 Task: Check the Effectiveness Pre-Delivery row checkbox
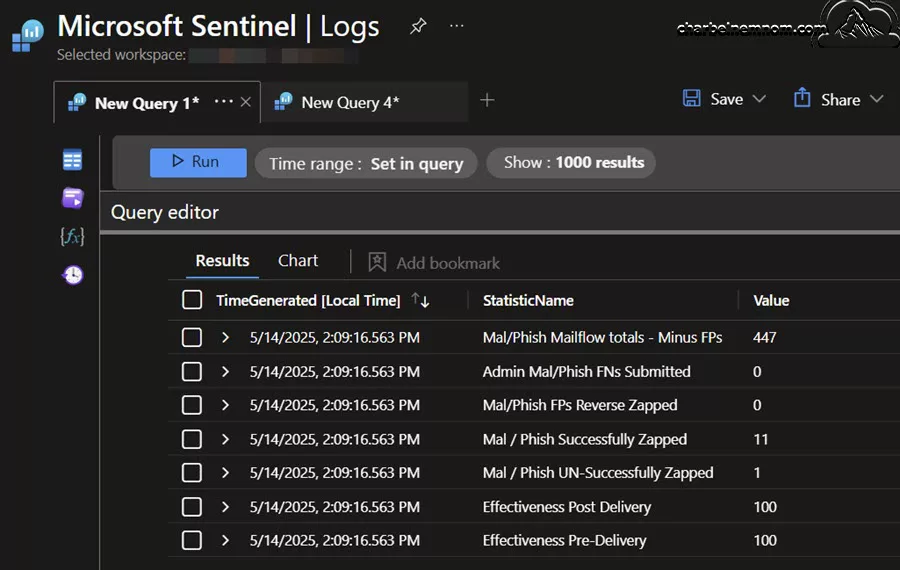click(x=192, y=540)
